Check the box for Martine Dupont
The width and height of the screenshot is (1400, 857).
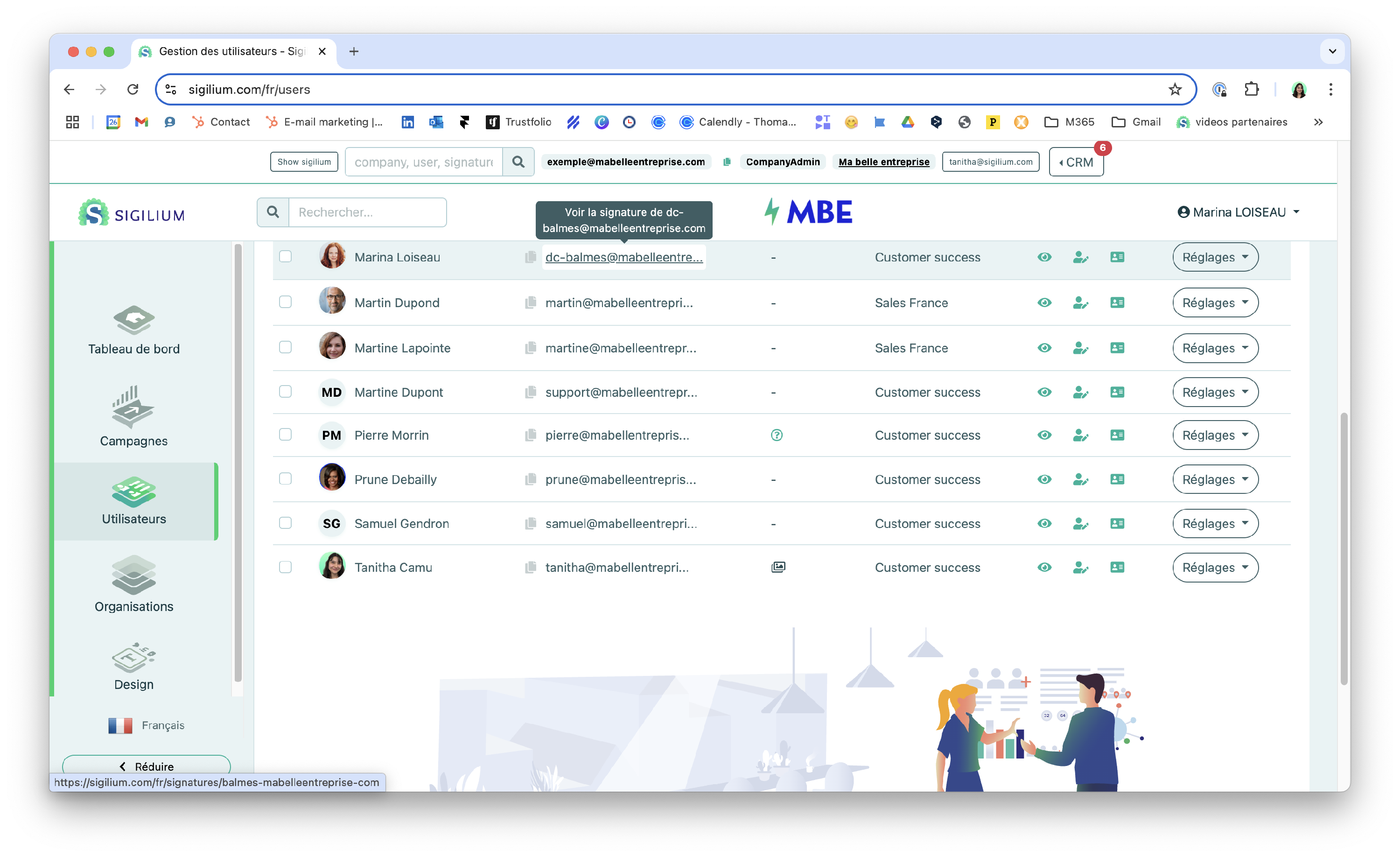[x=285, y=392]
